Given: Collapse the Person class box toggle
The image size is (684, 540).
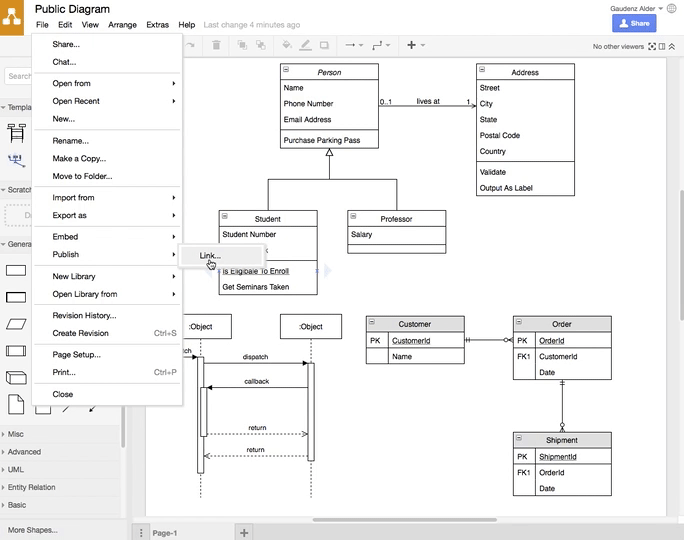Looking at the screenshot, I should (x=286, y=70).
